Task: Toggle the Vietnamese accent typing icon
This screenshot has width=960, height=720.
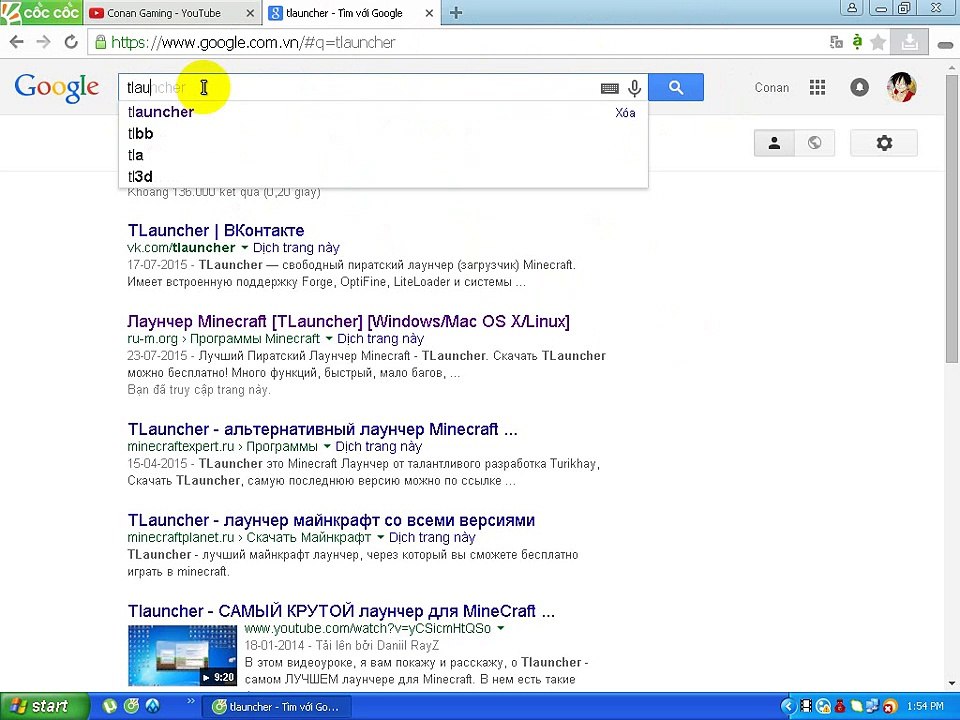Action: coord(857,42)
